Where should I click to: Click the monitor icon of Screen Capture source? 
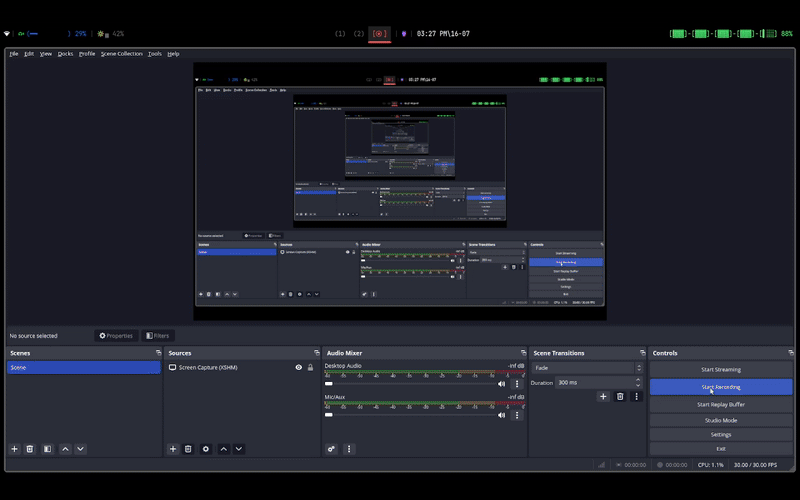tap(172, 367)
